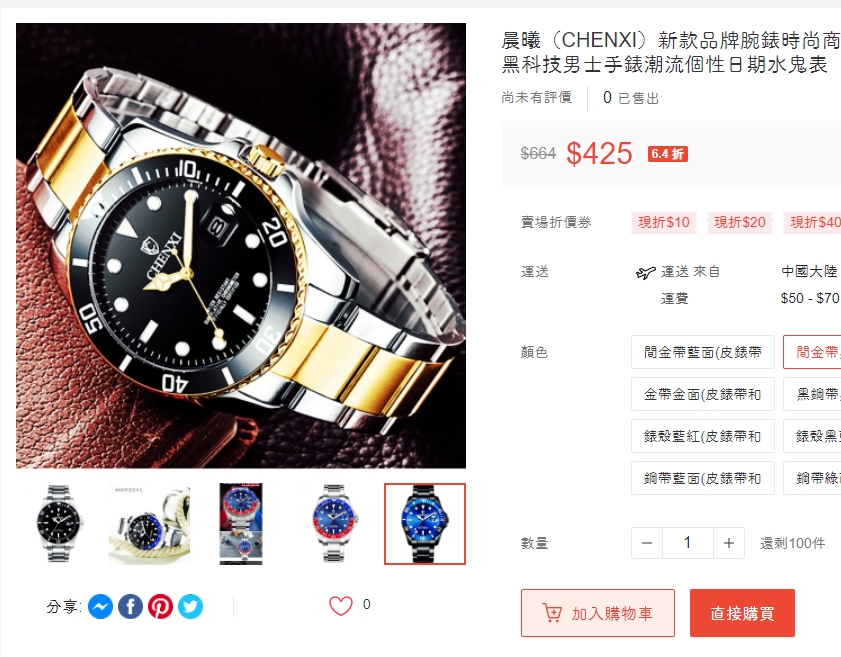Click the plus quantity button
Image resolution: width=841 pixels, height=657 pixels.
(x=729, y=543)
